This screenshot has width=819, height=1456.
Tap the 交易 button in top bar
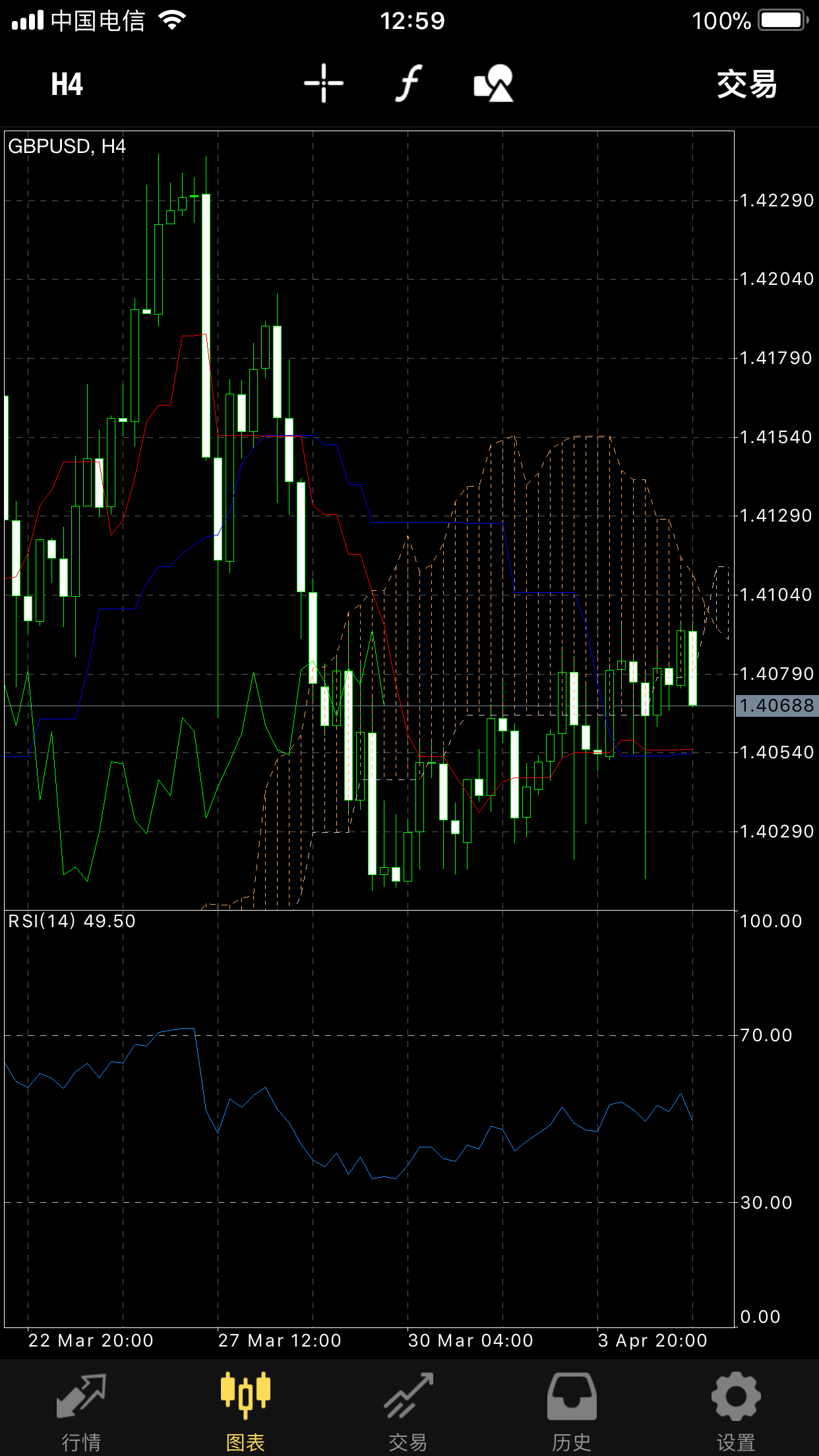(x=747, y=84)
